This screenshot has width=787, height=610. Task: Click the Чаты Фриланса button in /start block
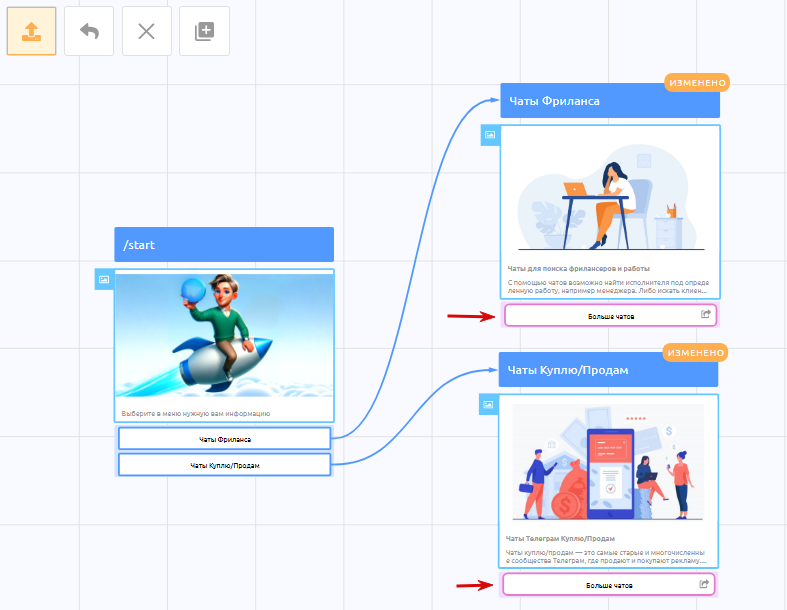coord(224,439)
